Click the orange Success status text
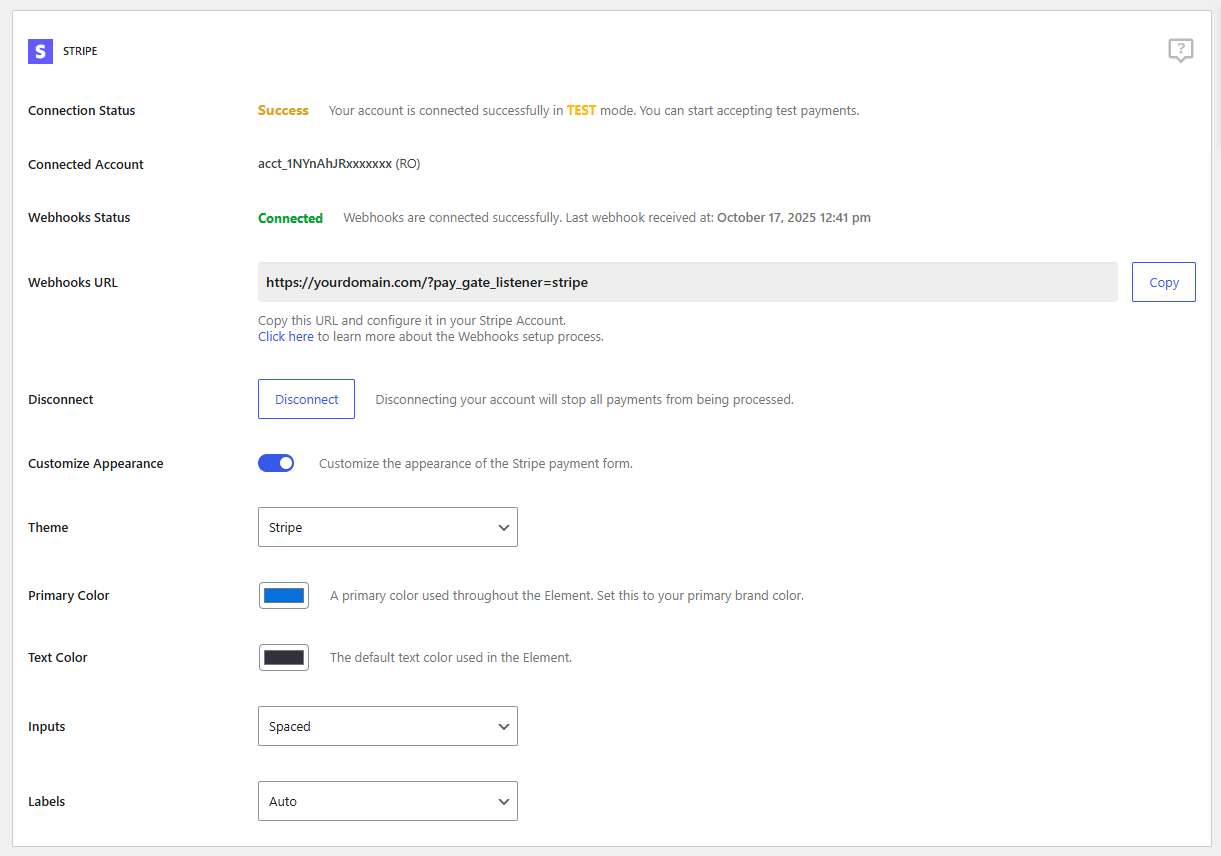 pos(283,111)
